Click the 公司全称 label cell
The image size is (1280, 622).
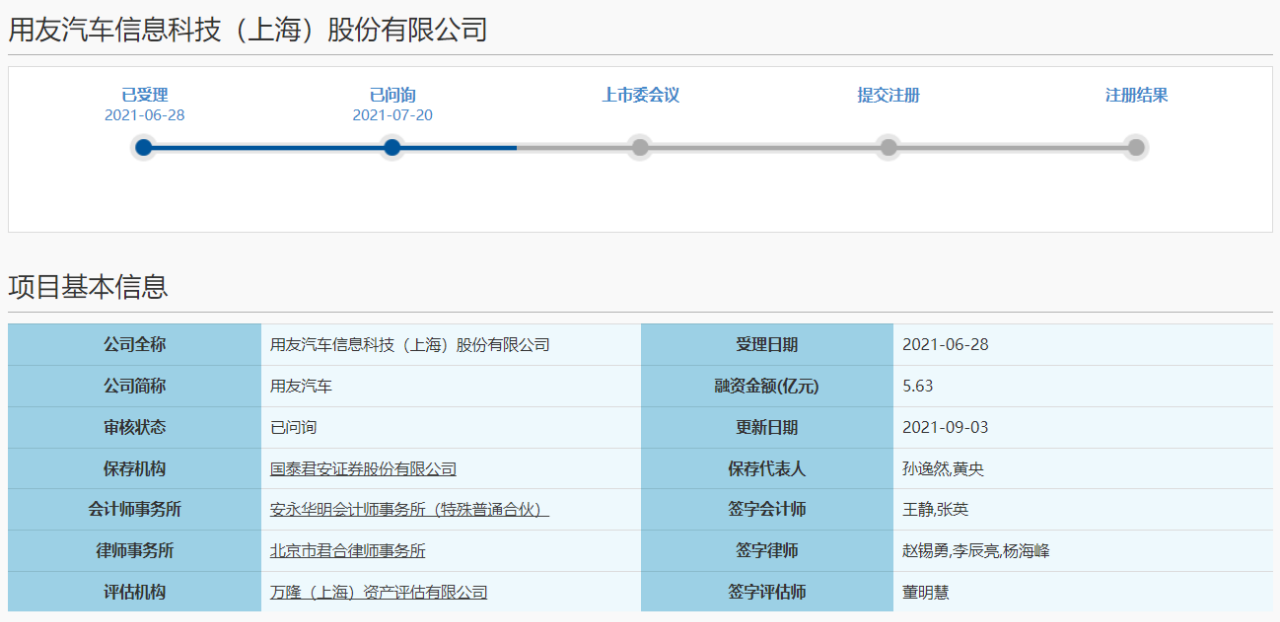[x=135, y=345]
